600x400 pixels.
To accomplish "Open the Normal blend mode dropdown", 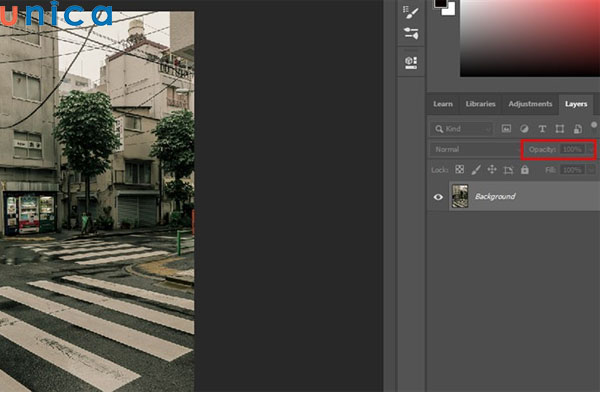I will pos(474,149).
